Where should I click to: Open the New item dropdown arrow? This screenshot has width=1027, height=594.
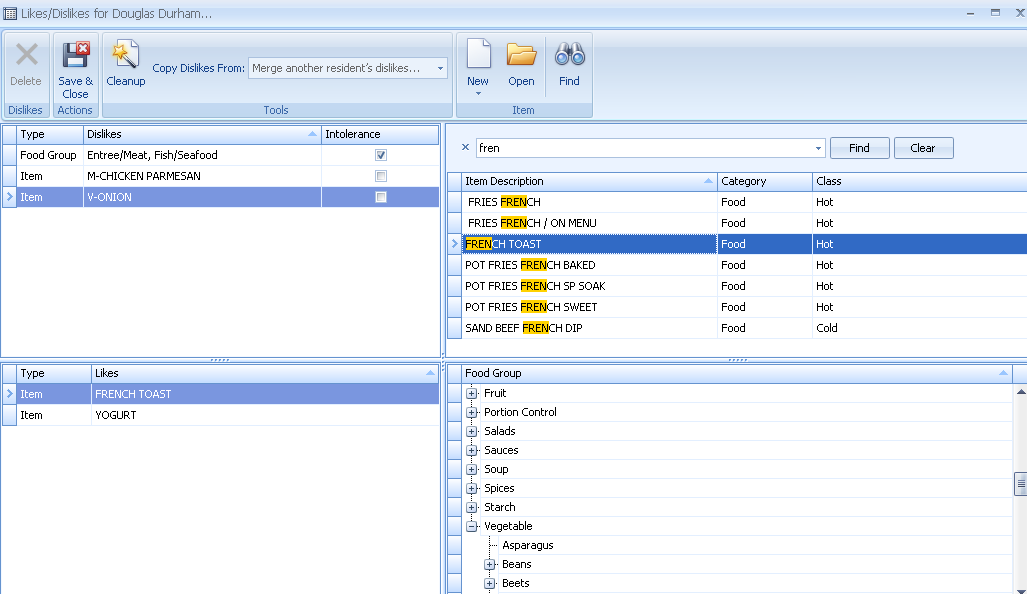[x=478, y=94]
